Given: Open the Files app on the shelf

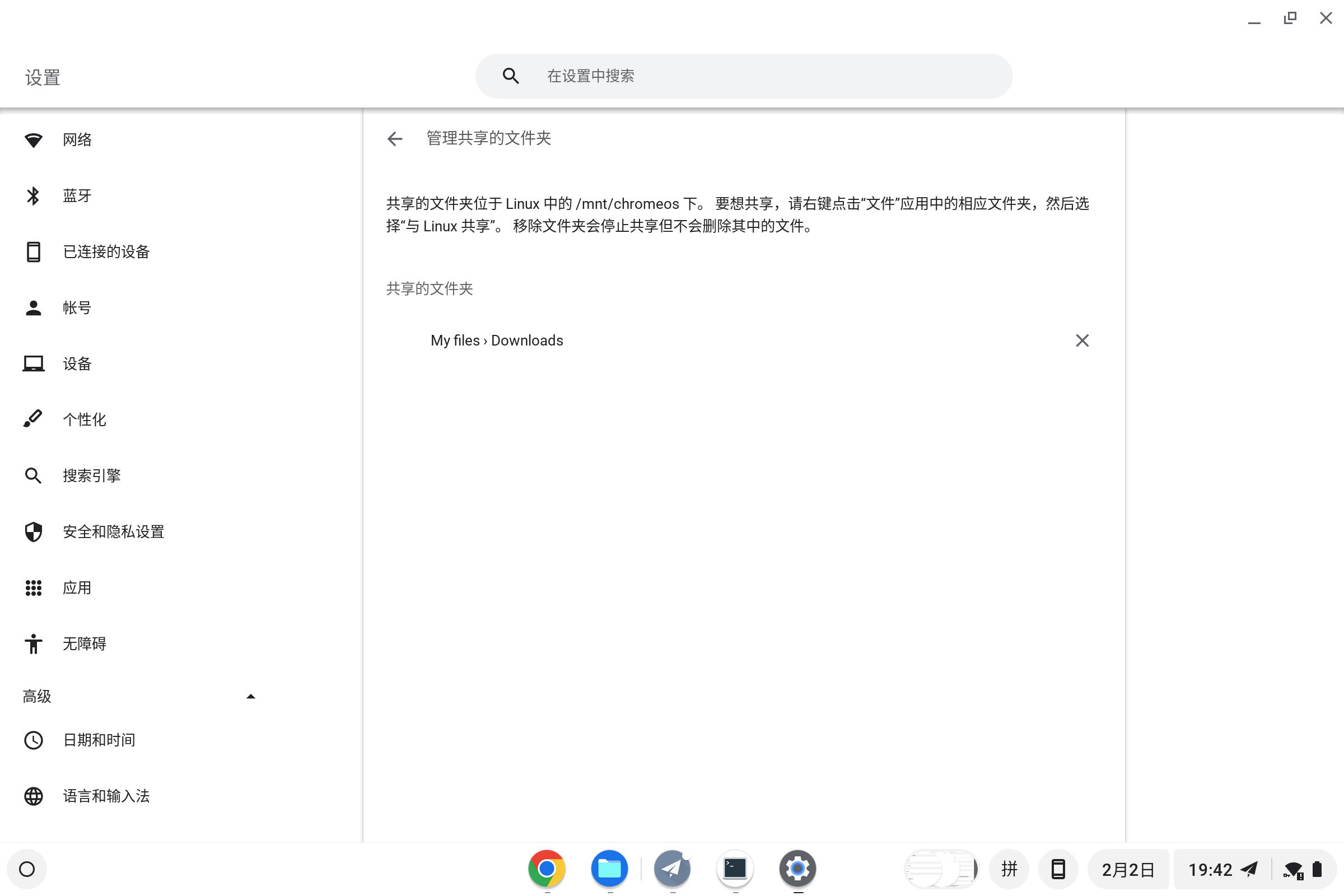Looking at the screenshot, I should point(609,868).
